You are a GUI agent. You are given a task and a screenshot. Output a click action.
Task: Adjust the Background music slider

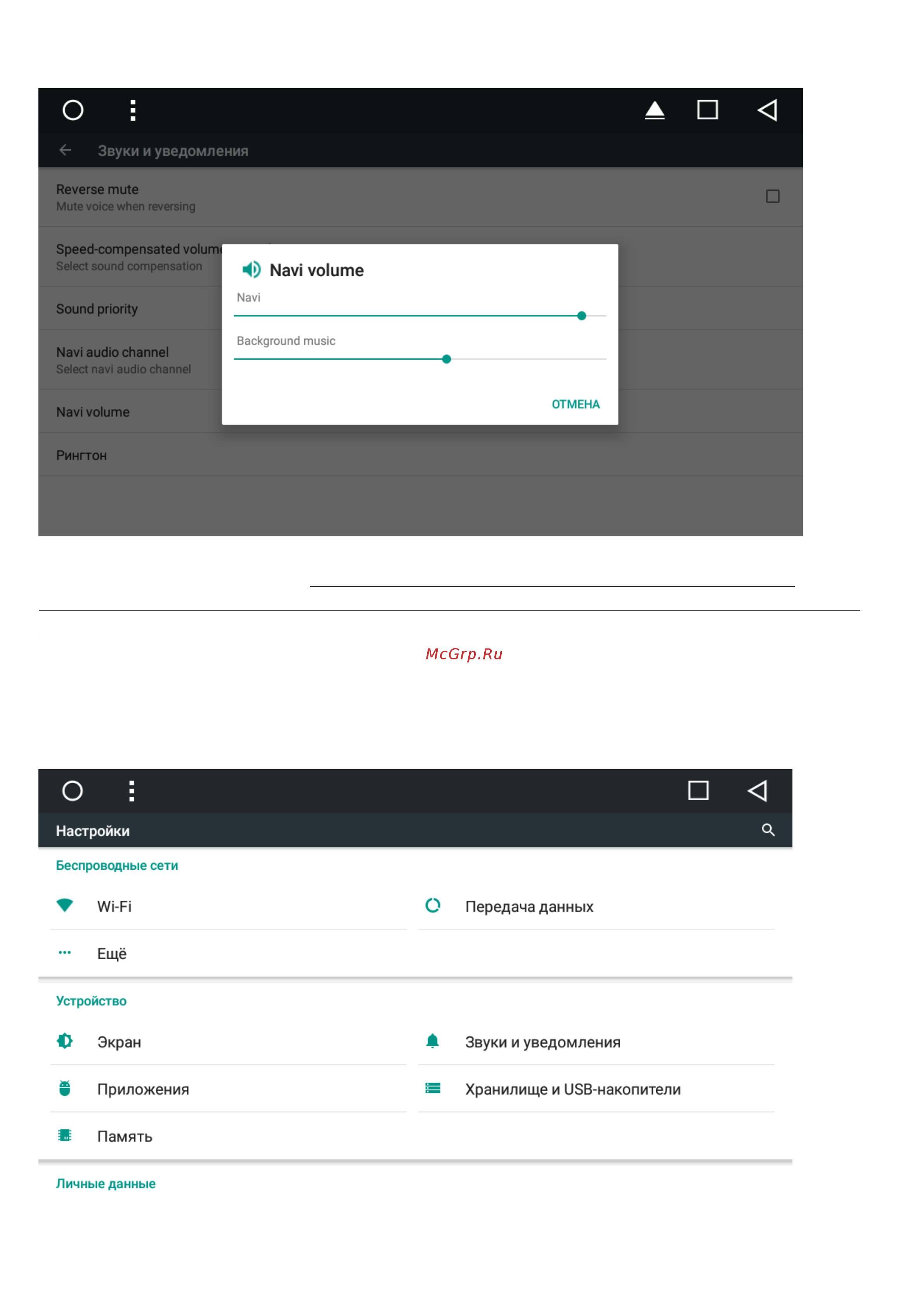point(420,359)
